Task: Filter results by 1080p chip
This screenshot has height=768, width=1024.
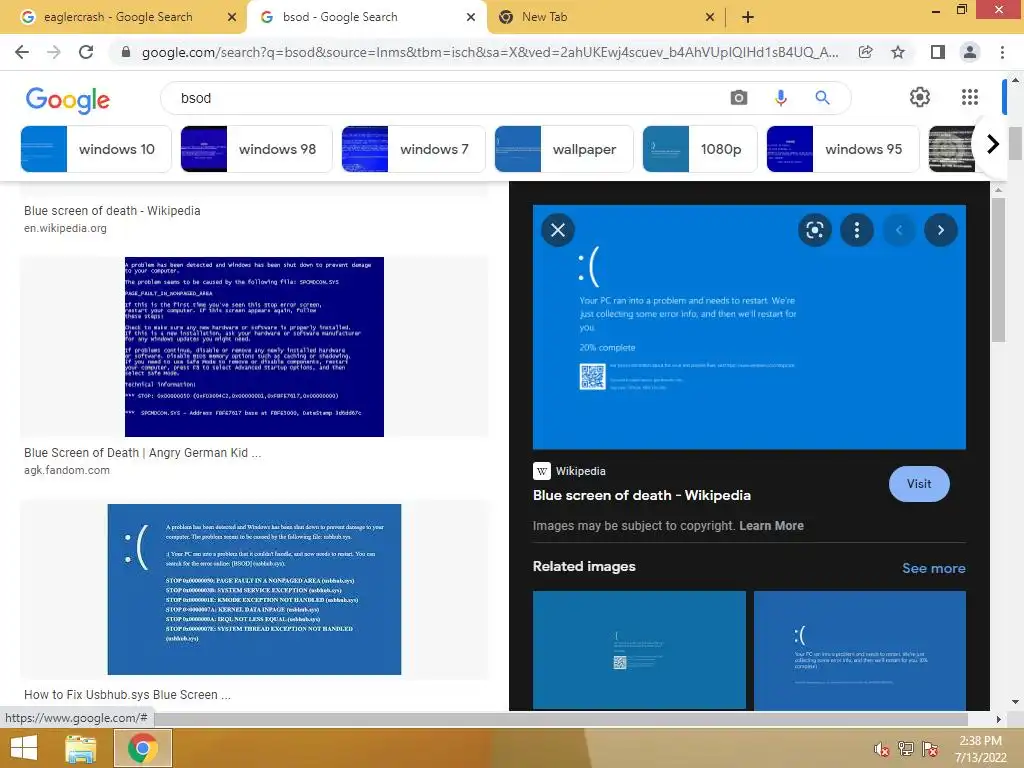Action: coord(700,149)
